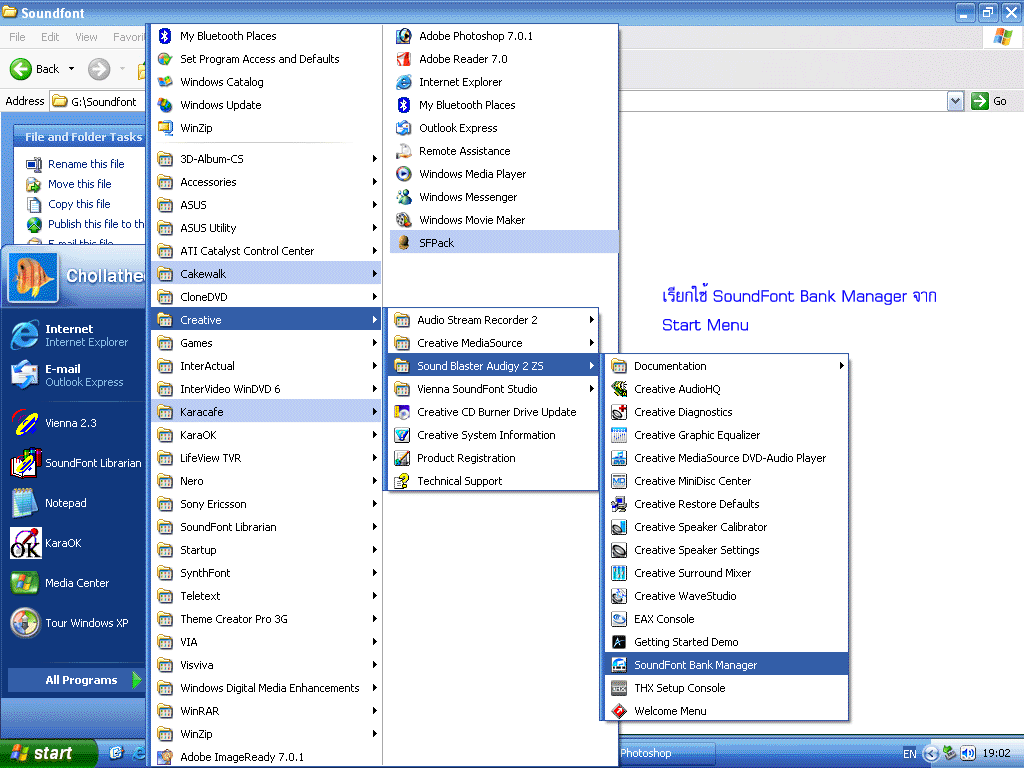The width and height of the screenshot is (1024, 768).
Task: Click the Back button in Explorer toolbar
Action: pos(35,69)
